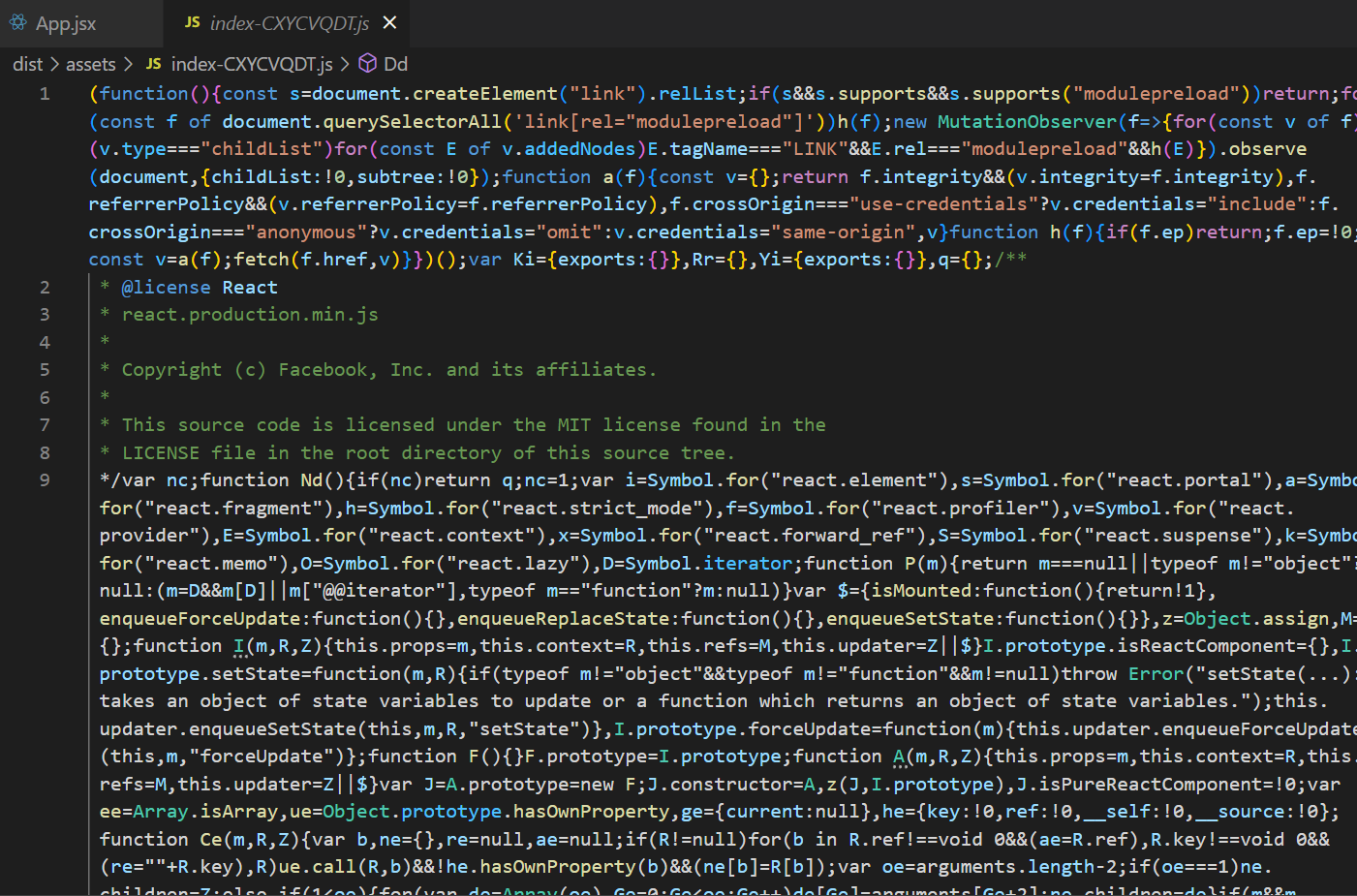Screen dimensions: 1357x896
Task: Click the chevron after assets in breadcrumb
Action: (128, 64)
